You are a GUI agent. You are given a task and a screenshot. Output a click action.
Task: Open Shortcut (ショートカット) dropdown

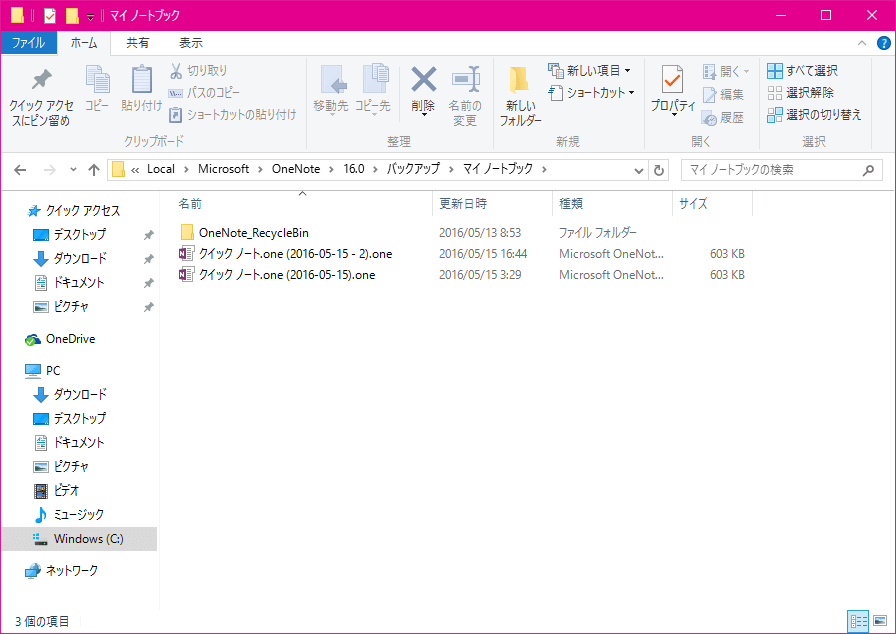coord(591,93)
